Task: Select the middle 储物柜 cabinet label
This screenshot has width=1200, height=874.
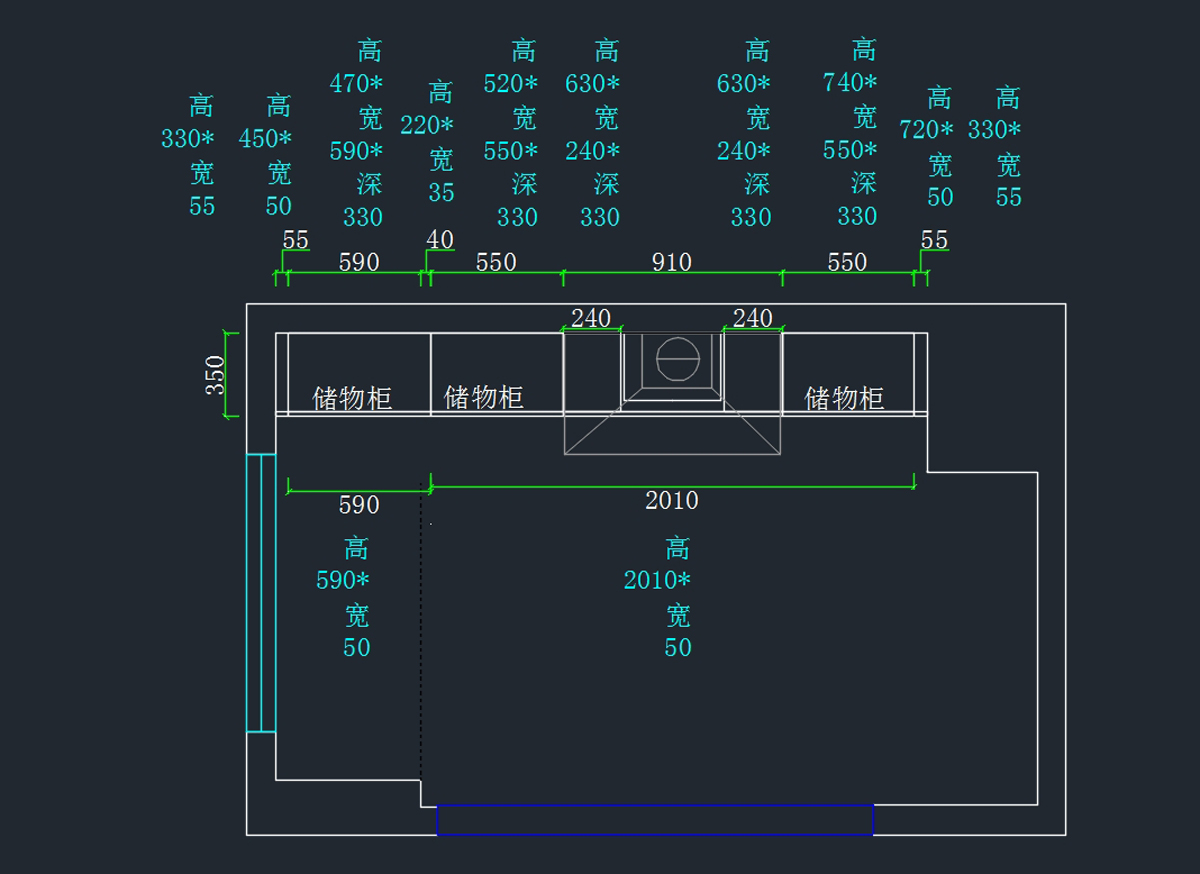Action: [x=484, y=397]
